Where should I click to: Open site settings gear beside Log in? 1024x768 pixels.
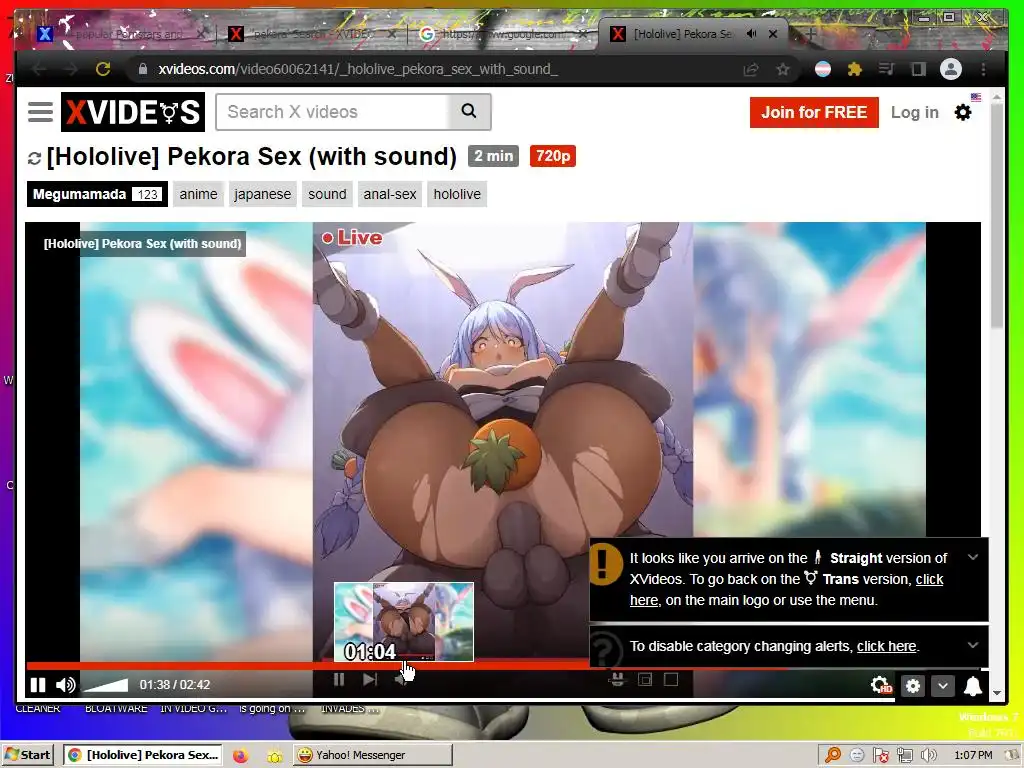[963, 112]
